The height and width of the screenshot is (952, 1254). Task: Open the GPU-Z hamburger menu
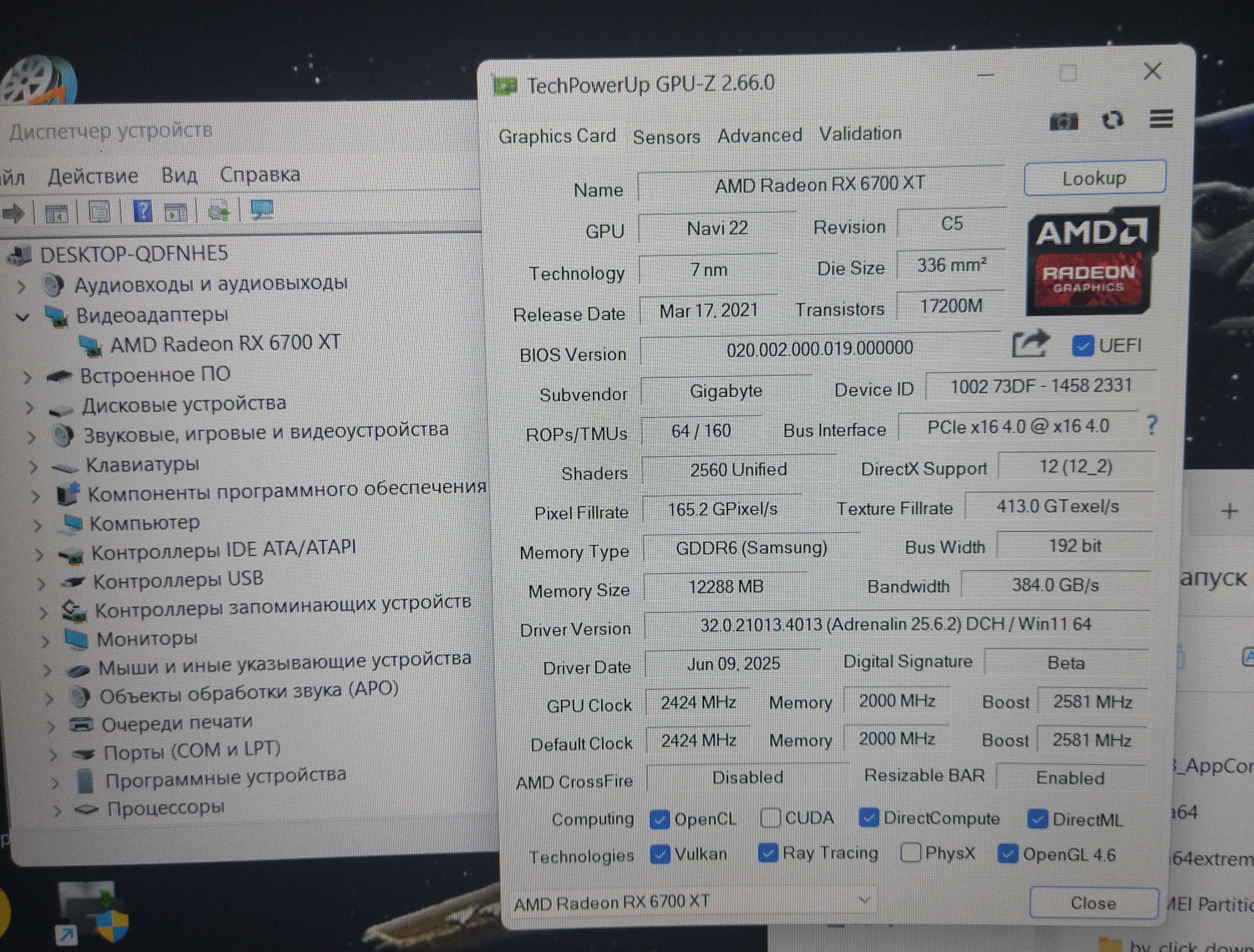tap(1161, 119)
